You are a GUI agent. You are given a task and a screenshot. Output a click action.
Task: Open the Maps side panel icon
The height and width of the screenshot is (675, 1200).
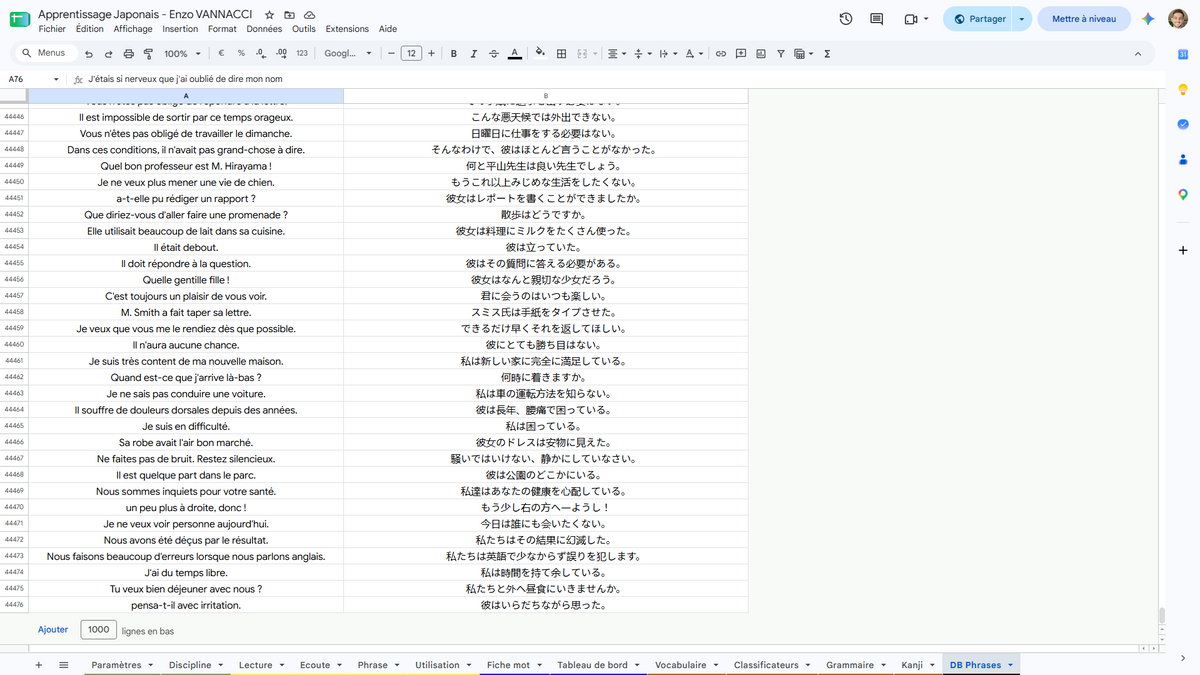pyautogui.click(x=1183, y=194)
